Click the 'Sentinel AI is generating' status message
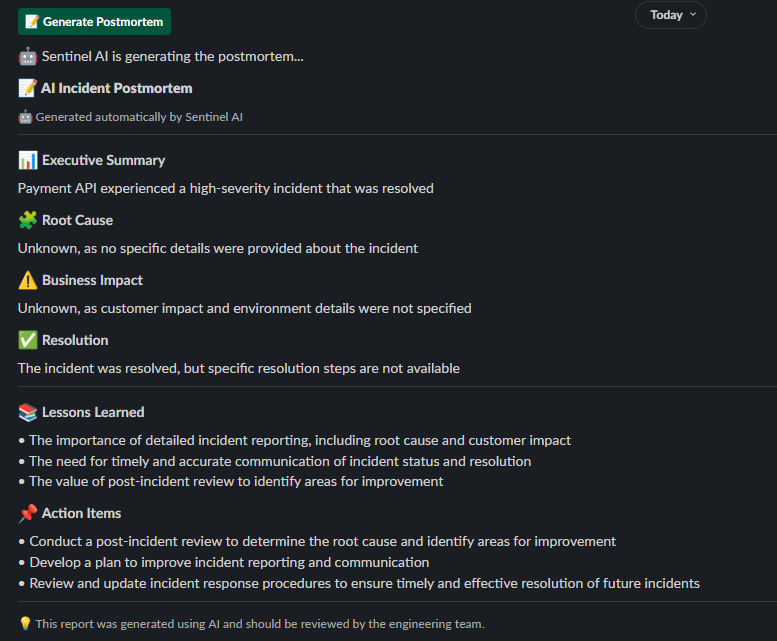777x641 pixels. pyautogui.click(x=172, y=56)
